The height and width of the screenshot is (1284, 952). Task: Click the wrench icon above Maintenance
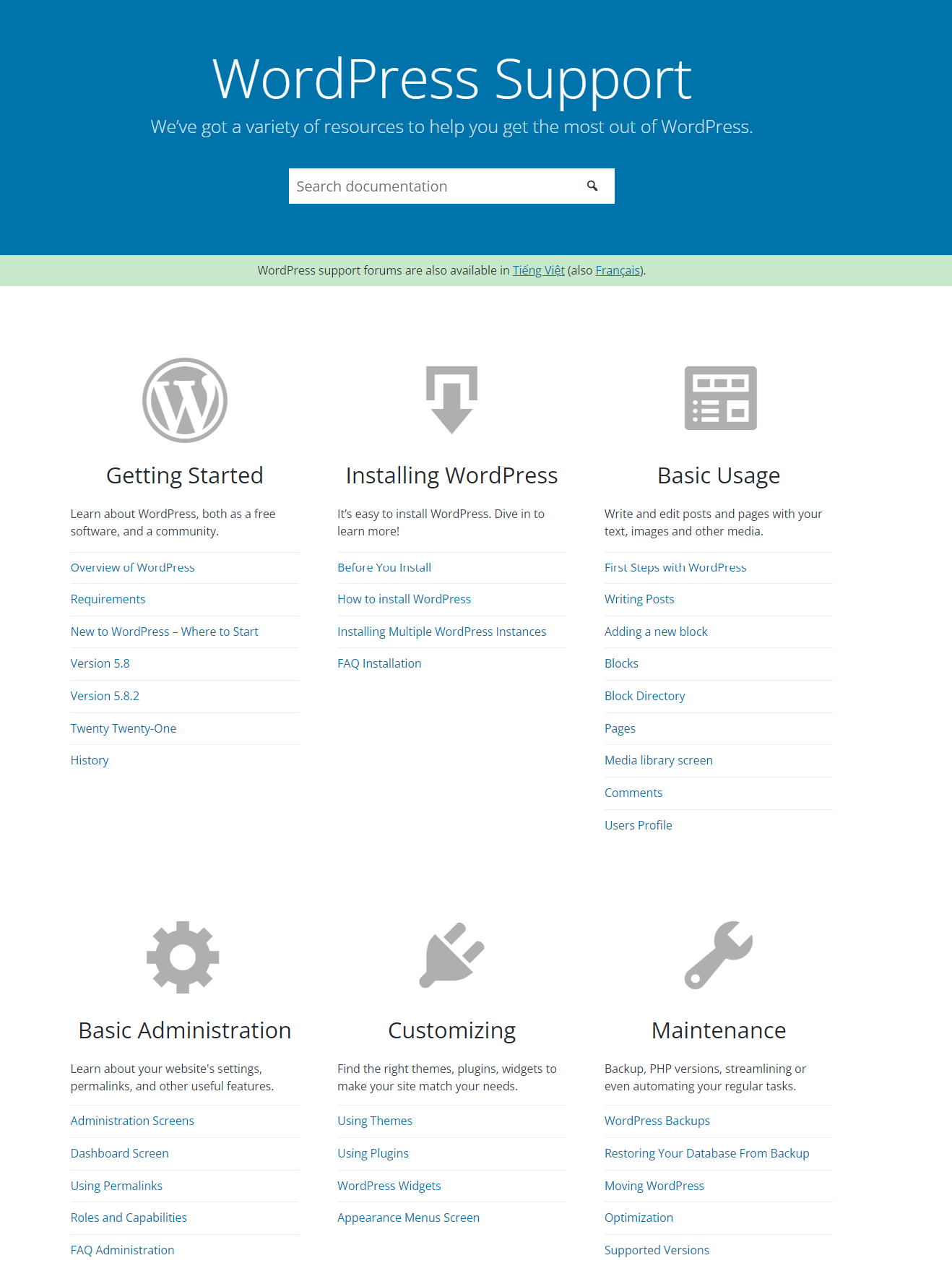[719, 955]
